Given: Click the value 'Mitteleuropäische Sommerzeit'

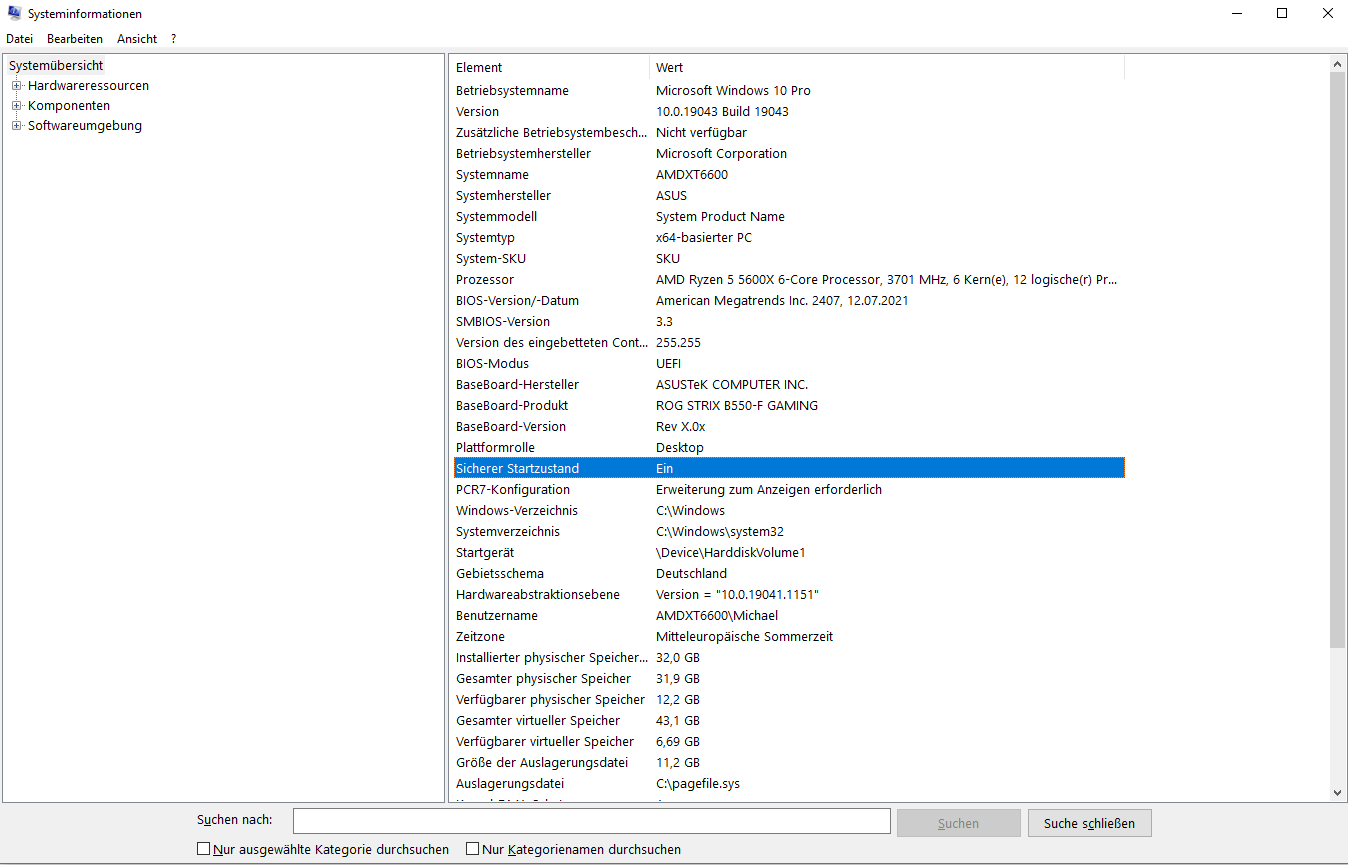Looking at the screenshot, I should pyautogui.click(x=744, y=636).
